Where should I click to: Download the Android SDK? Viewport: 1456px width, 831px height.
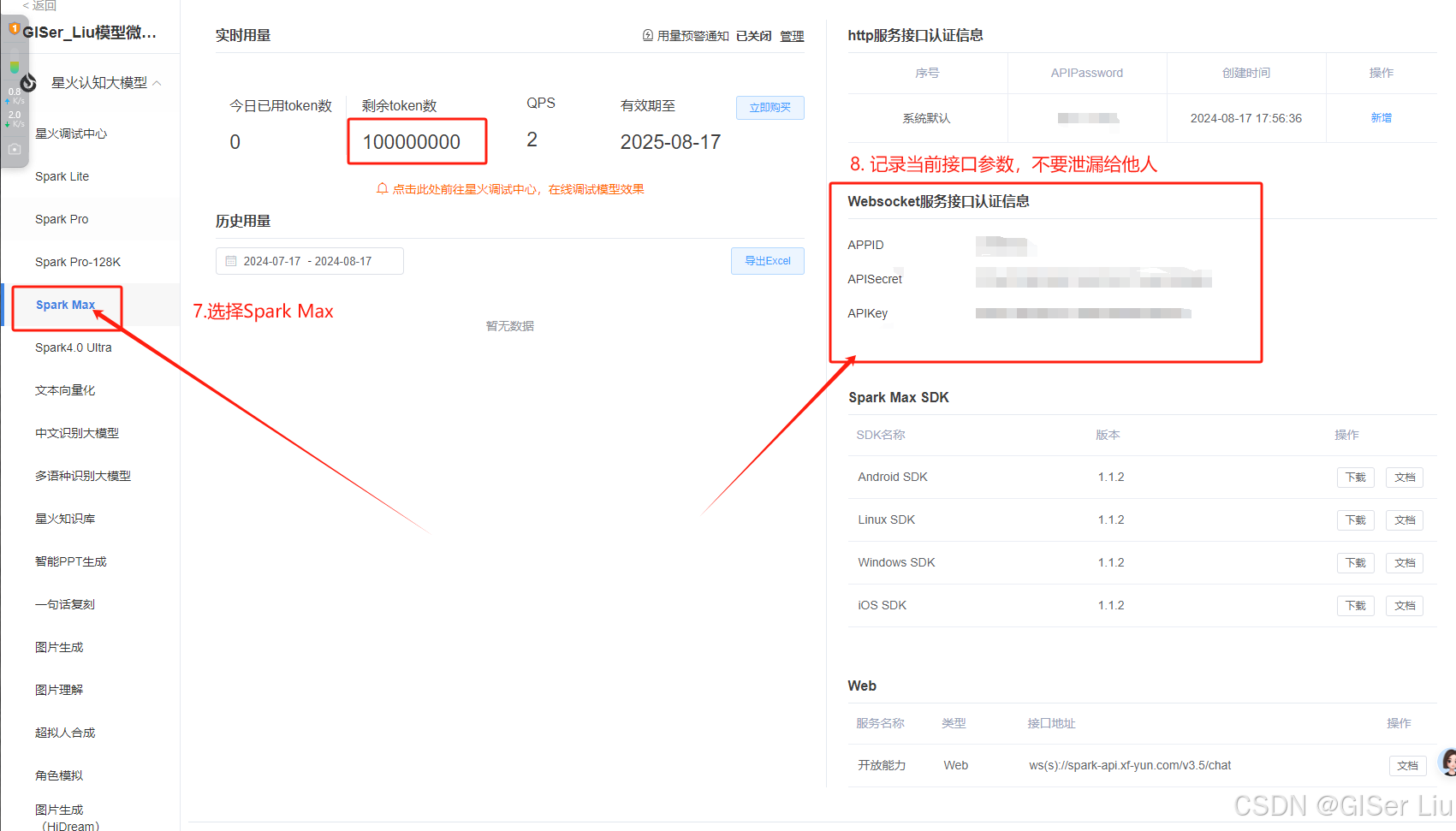pos(1355,478)
